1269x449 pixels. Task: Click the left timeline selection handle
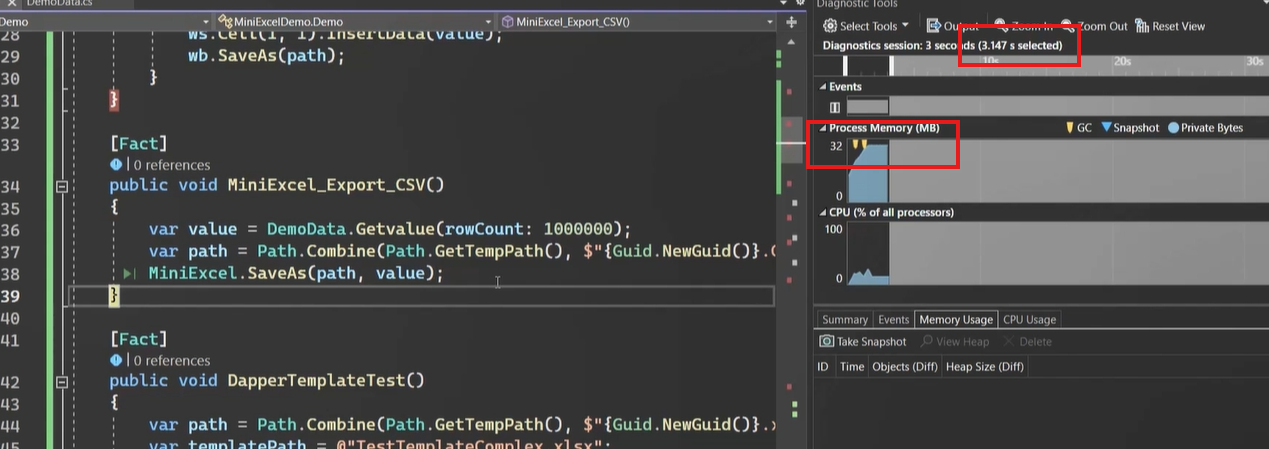pos(846,65)
